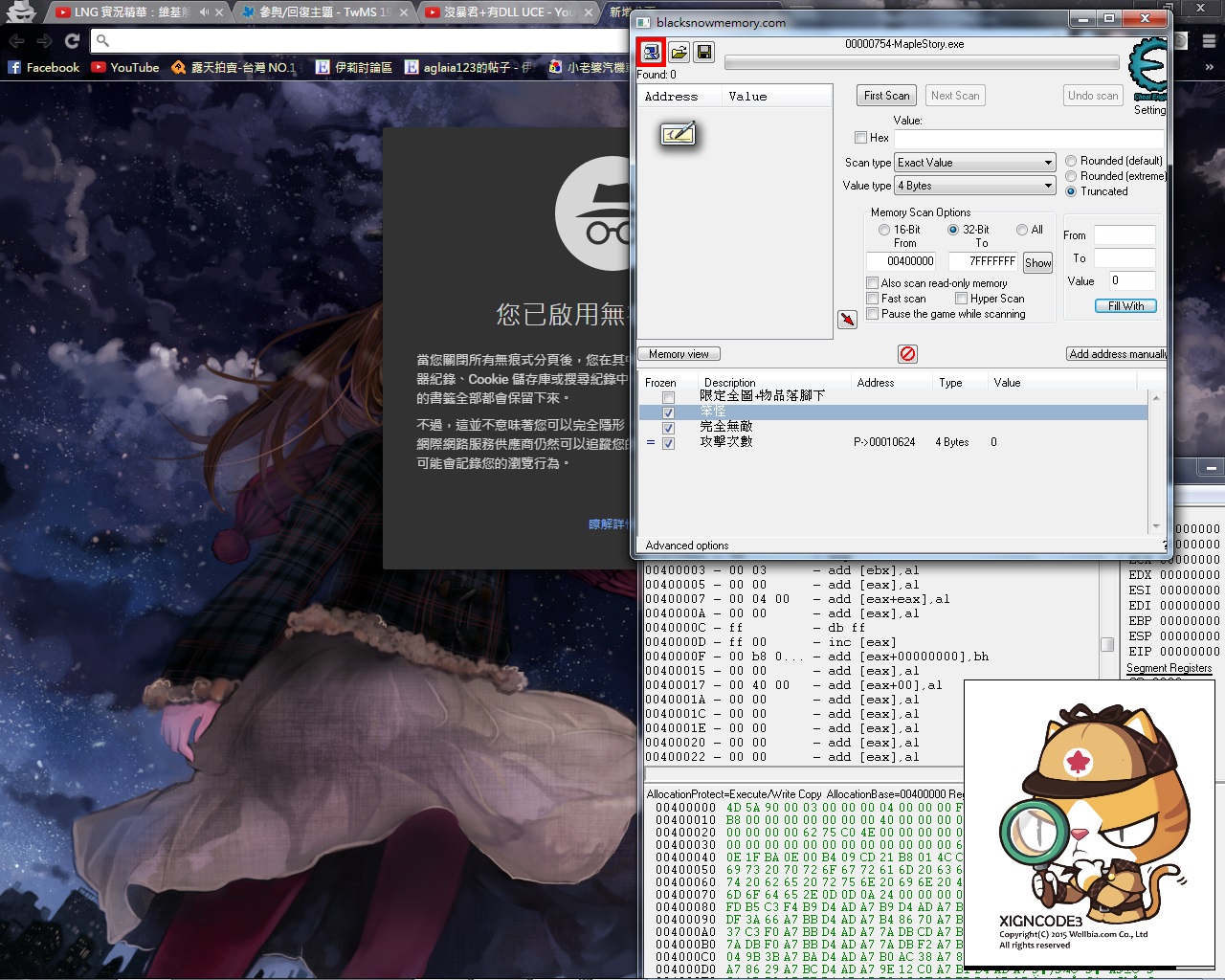The width and height of the screenshot is (1225, 980).
Task: Click hex dump row 00400040
Action: [x=809, y=857]
